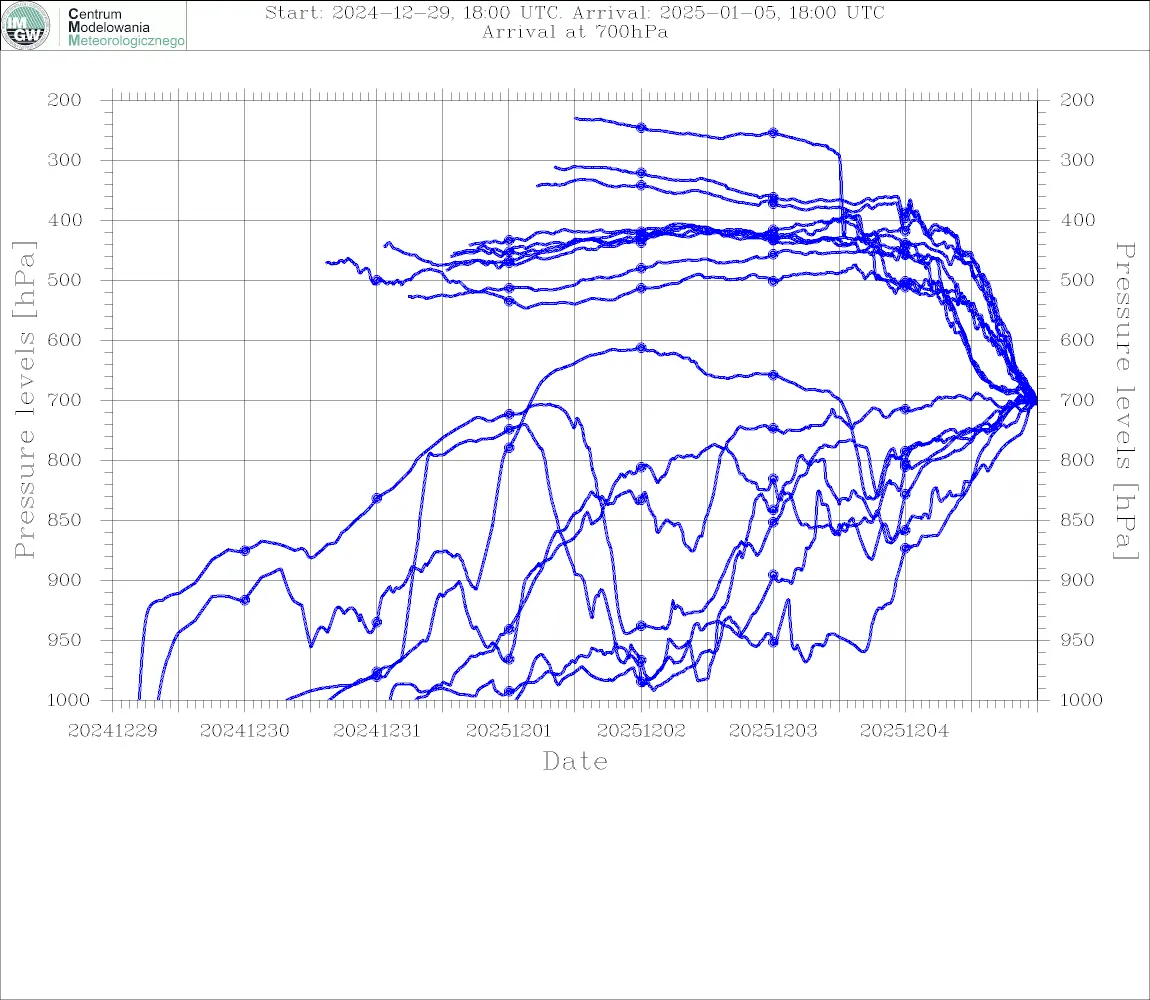Click the 20241229 date label
The height and width of the screenshot is (1000, 1150).
(112, 731)
